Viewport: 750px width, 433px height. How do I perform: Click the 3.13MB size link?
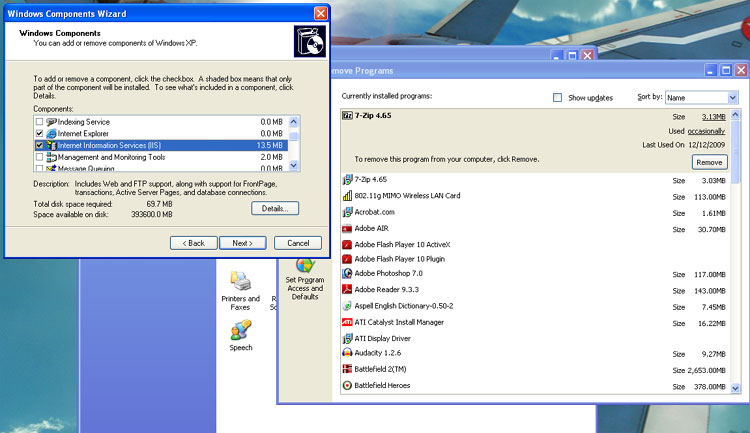714,117
